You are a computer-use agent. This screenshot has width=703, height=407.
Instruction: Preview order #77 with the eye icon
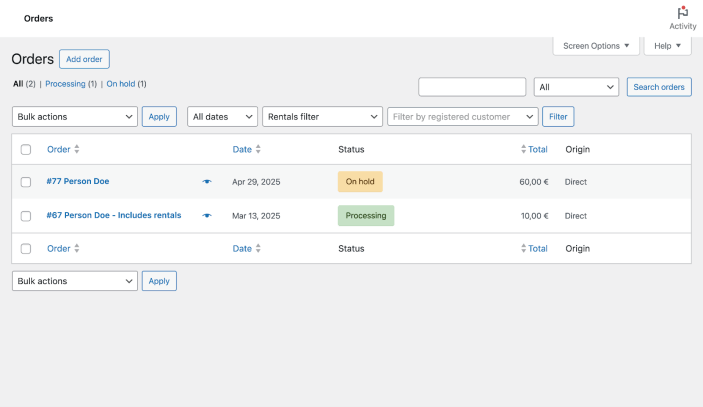pyautogui.click(x=207, y=182)
